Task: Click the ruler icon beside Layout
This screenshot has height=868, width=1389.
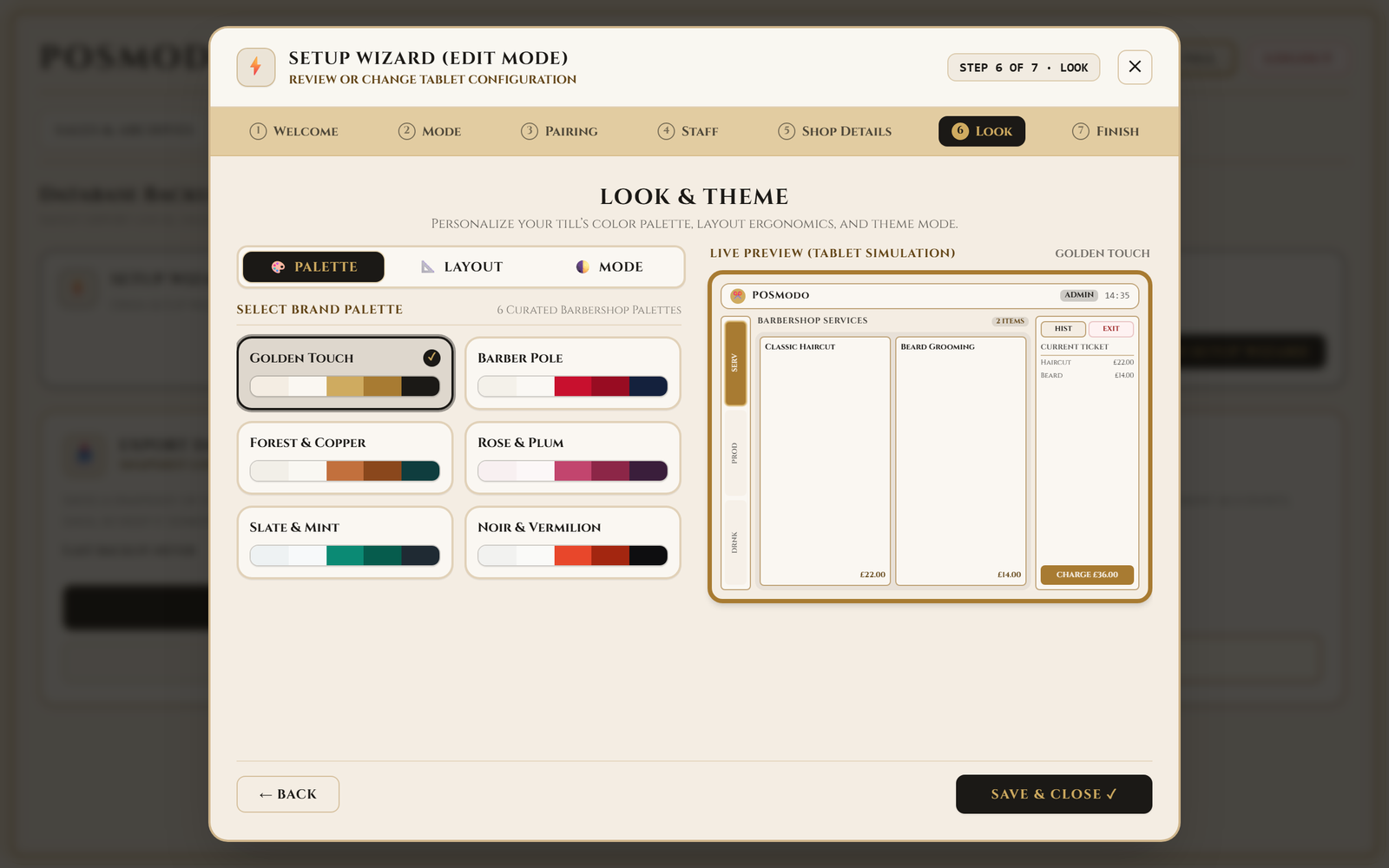Action: (428, 267)
